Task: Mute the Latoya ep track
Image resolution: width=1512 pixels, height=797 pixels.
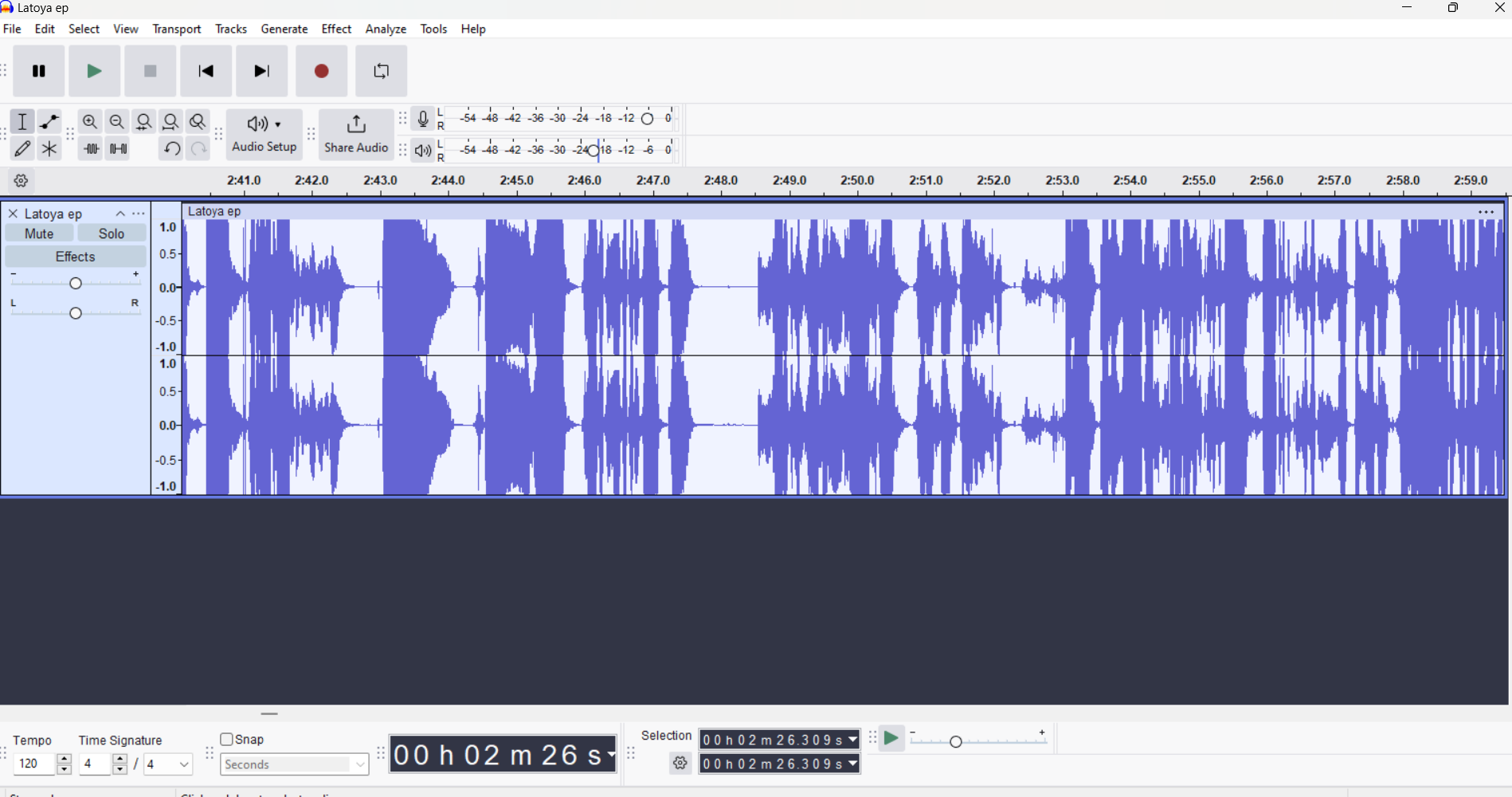Action: click(39, 234)
